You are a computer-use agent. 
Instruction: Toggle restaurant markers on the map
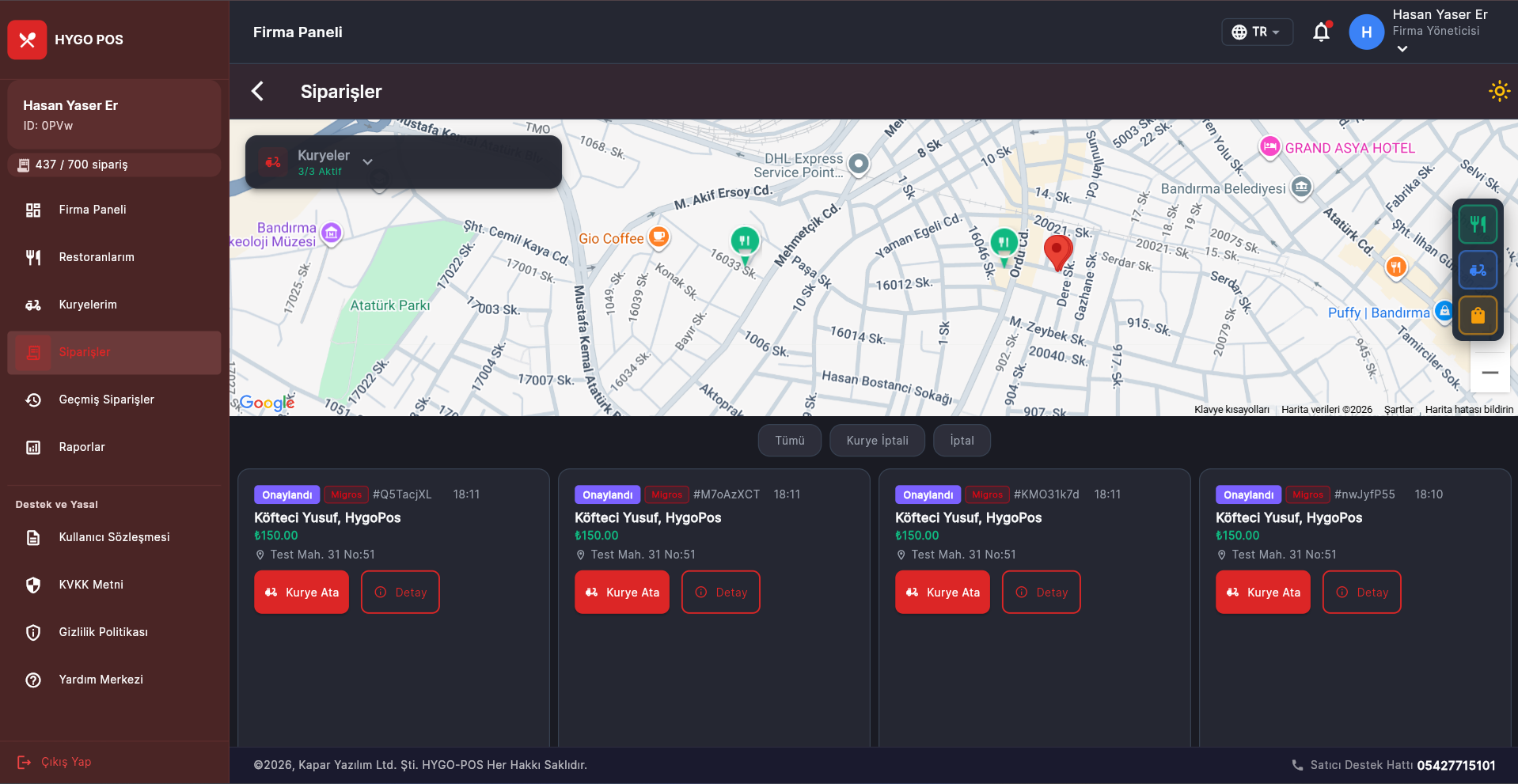pos(1477,224)
